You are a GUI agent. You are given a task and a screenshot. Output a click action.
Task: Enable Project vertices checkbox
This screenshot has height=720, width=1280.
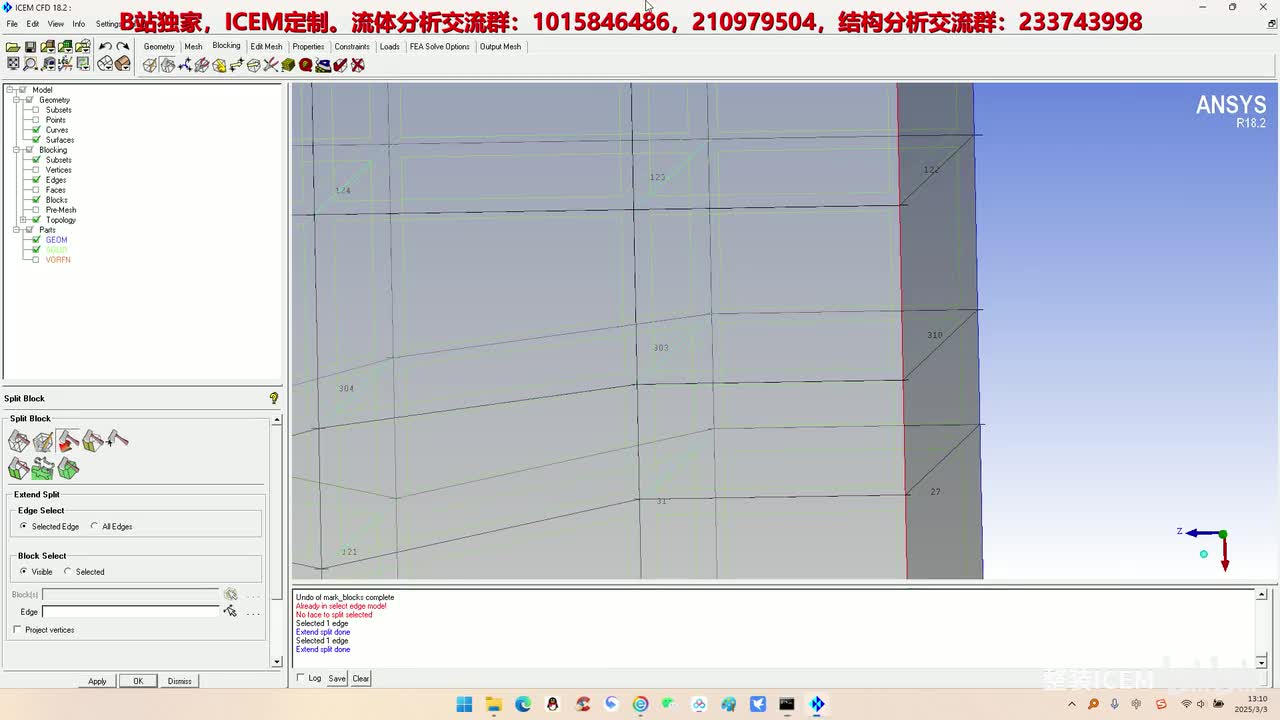(17, 630)
